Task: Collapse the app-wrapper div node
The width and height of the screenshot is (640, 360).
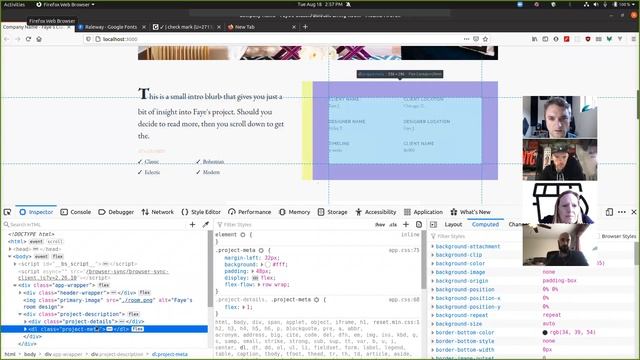Action: tap(16, 285)
